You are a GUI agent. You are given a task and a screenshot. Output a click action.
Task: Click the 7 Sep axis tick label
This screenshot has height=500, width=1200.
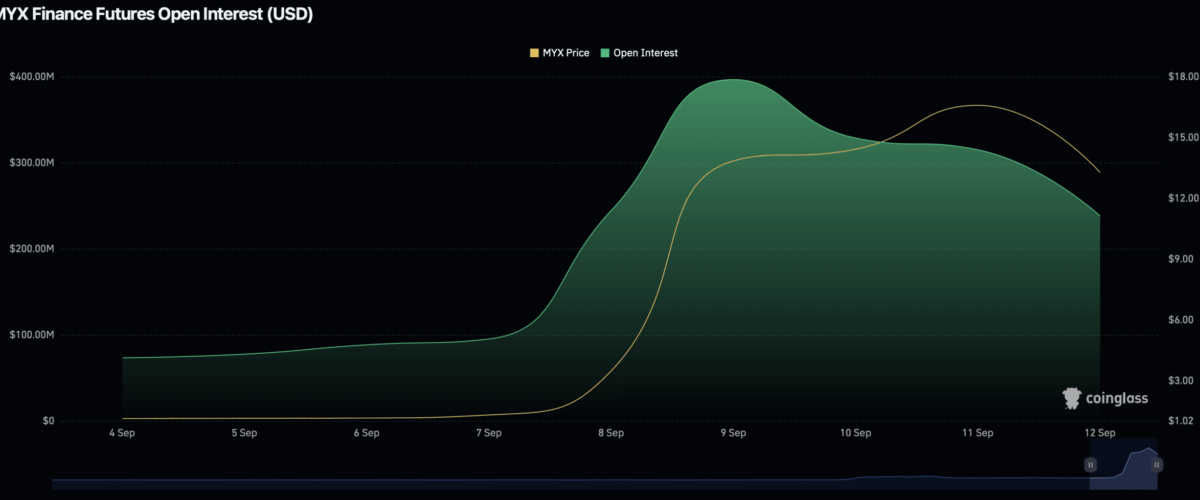tap(488, 434)
